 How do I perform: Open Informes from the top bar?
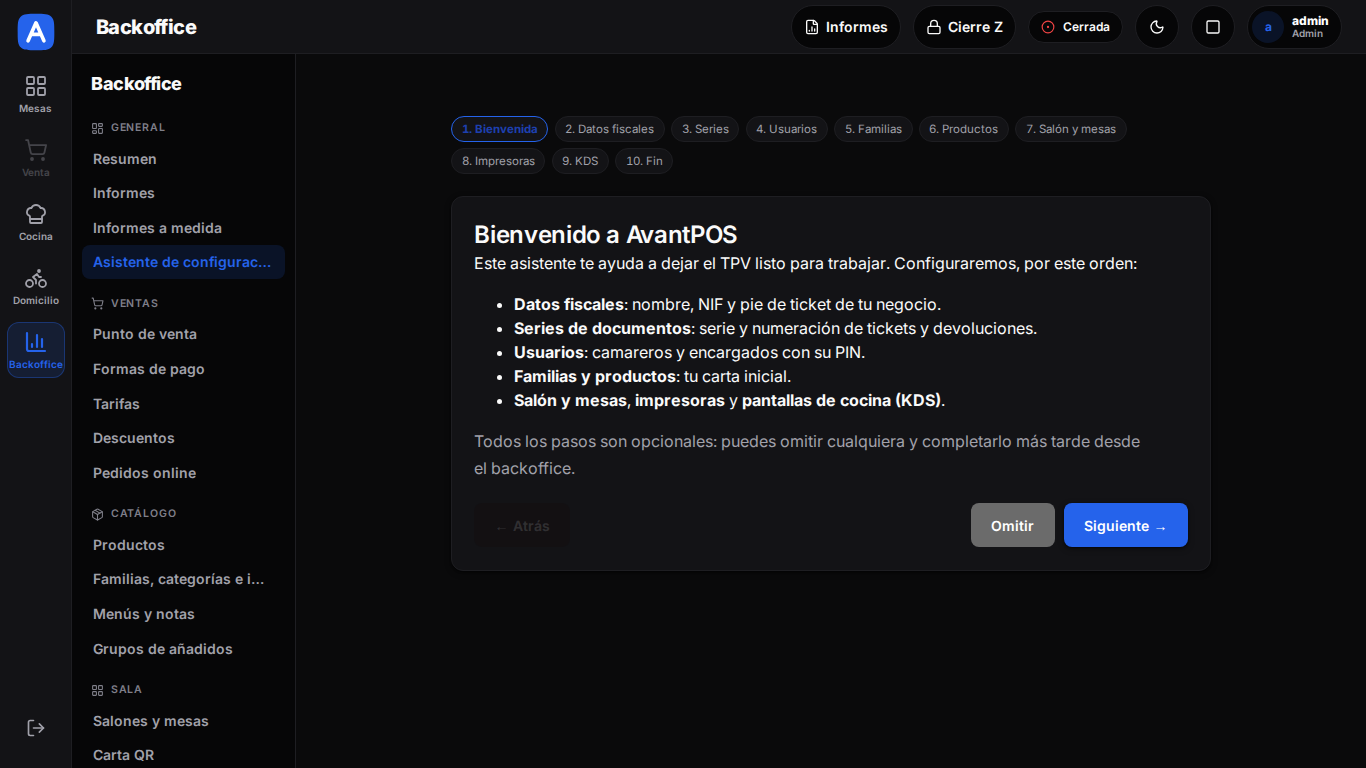(846, 27)
